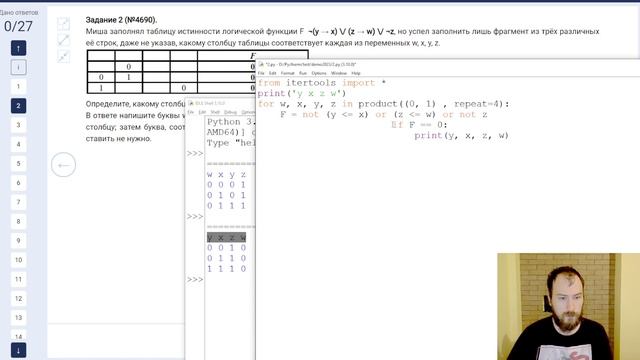The width and height of the screenshot is (640, 360).
Task: Open the info 'i' button in the sidebar
Action: click(x=18, y=67)
